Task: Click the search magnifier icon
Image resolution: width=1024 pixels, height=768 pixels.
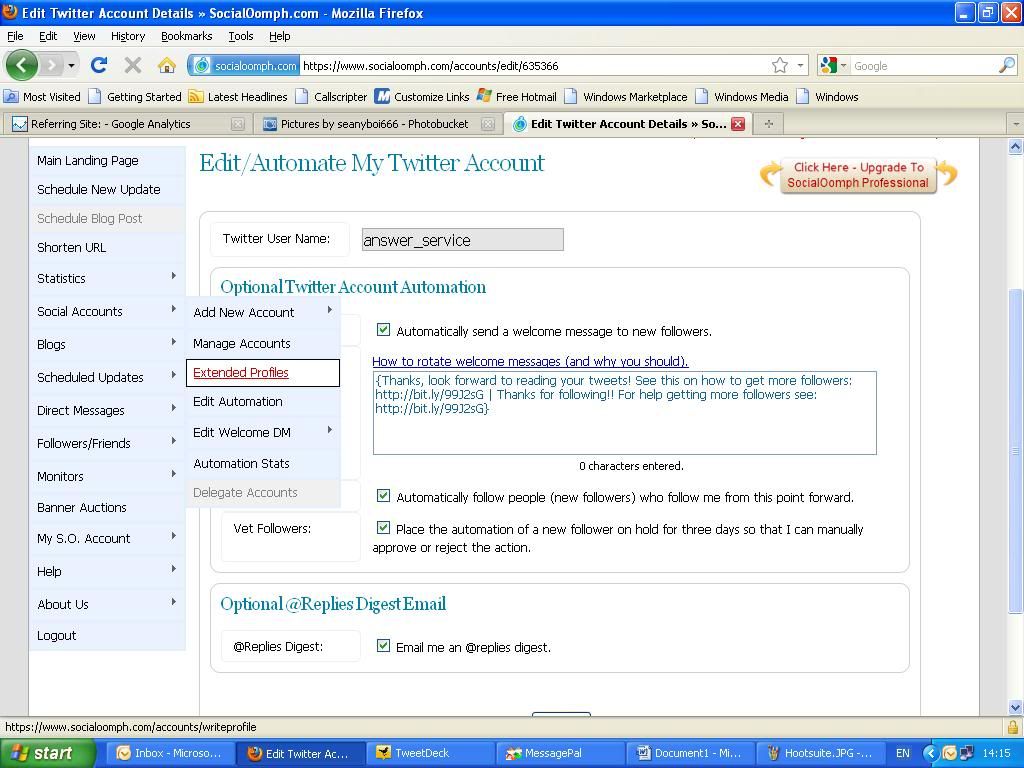Action: point(1006,65)
